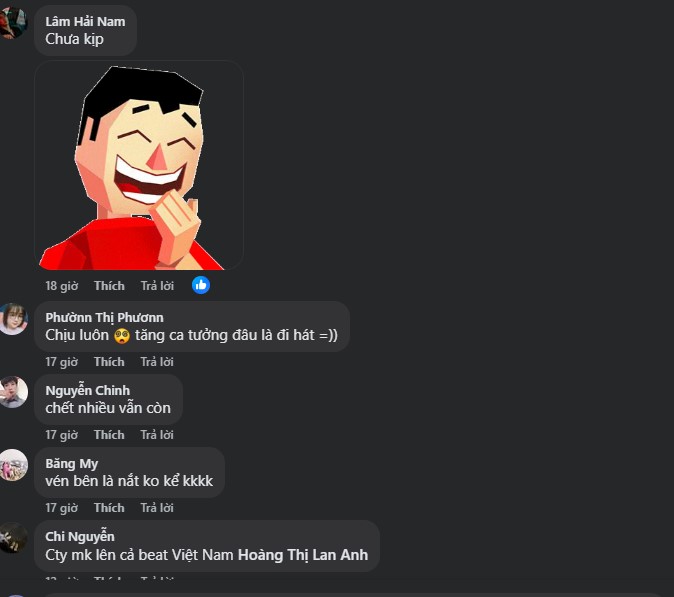Image resolution: width=674 pixels, height=597 pixels.
Task: Open Lâm Hải Nam's profile avatar
Action: click(x=13, y=22)
